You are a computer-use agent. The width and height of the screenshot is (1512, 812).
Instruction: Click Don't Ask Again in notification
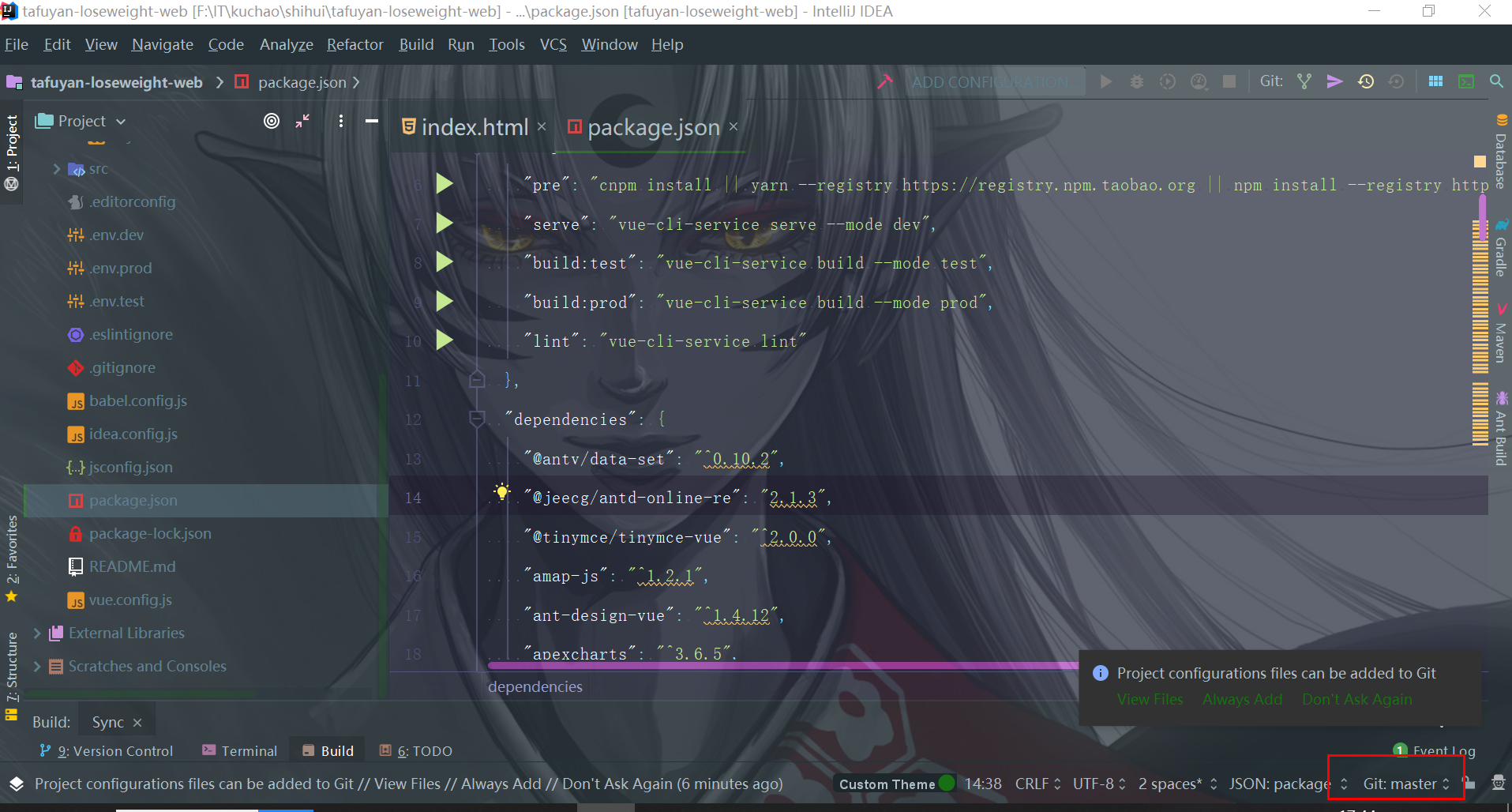click(x=1356, y=699)
